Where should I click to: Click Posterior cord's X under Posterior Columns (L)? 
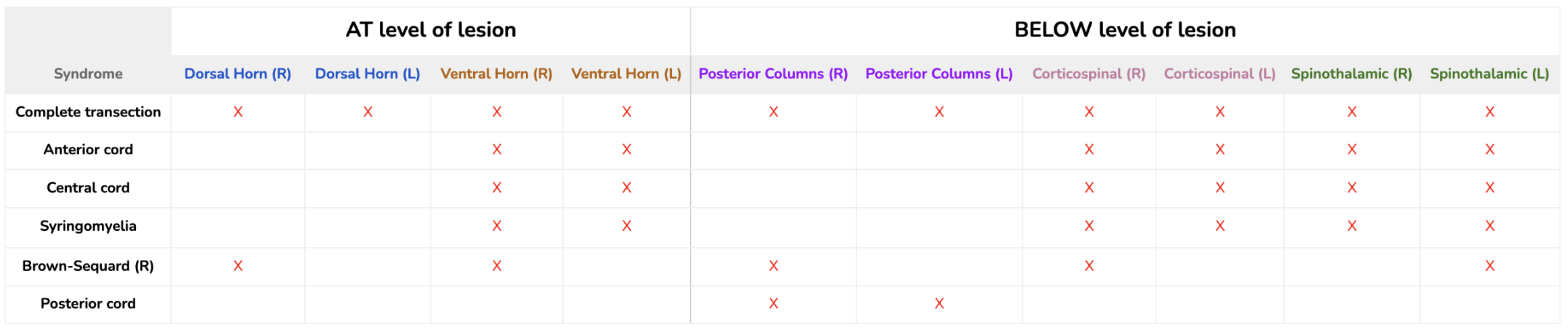[x=939, y=304]
